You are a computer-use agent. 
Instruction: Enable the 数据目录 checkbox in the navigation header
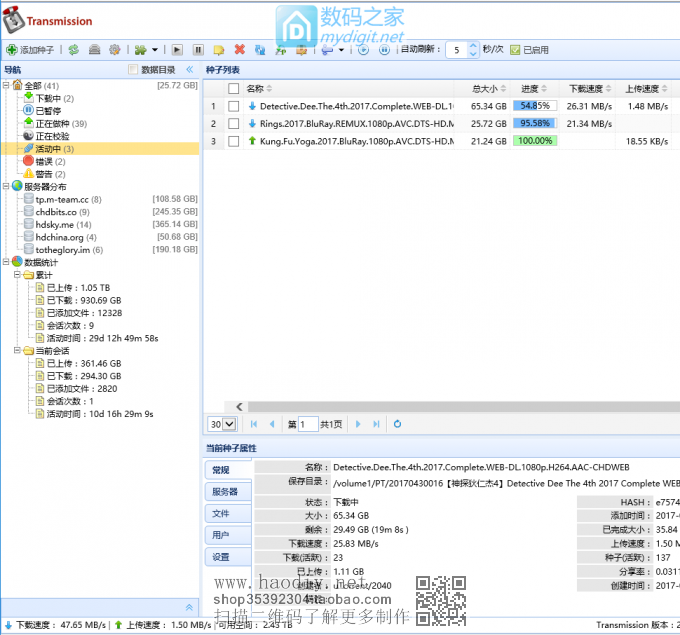133,70
